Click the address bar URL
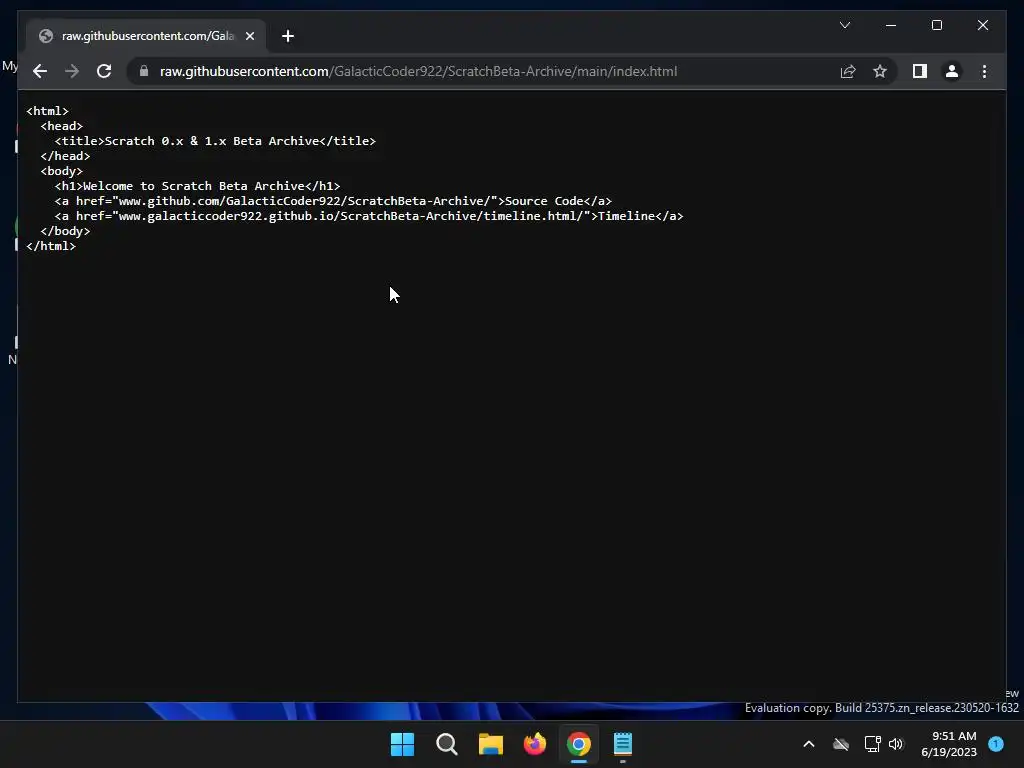 418,71
